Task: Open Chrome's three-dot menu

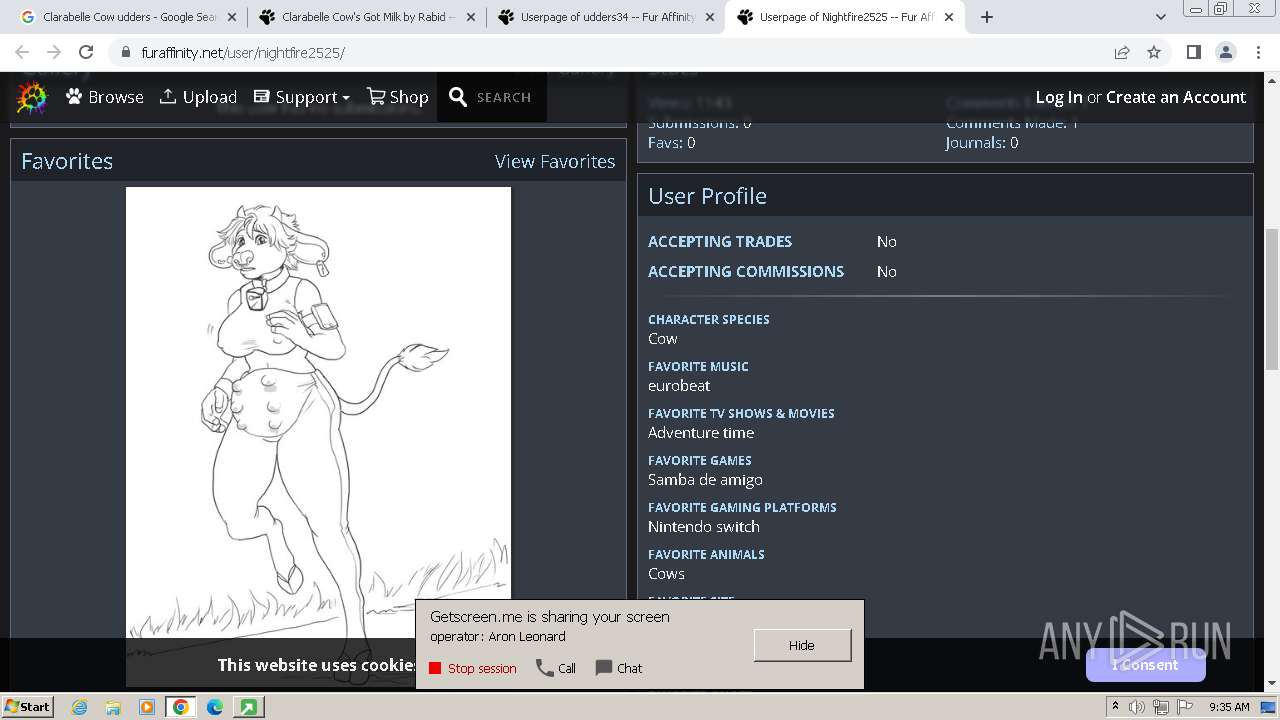Action: [1257, 52]
